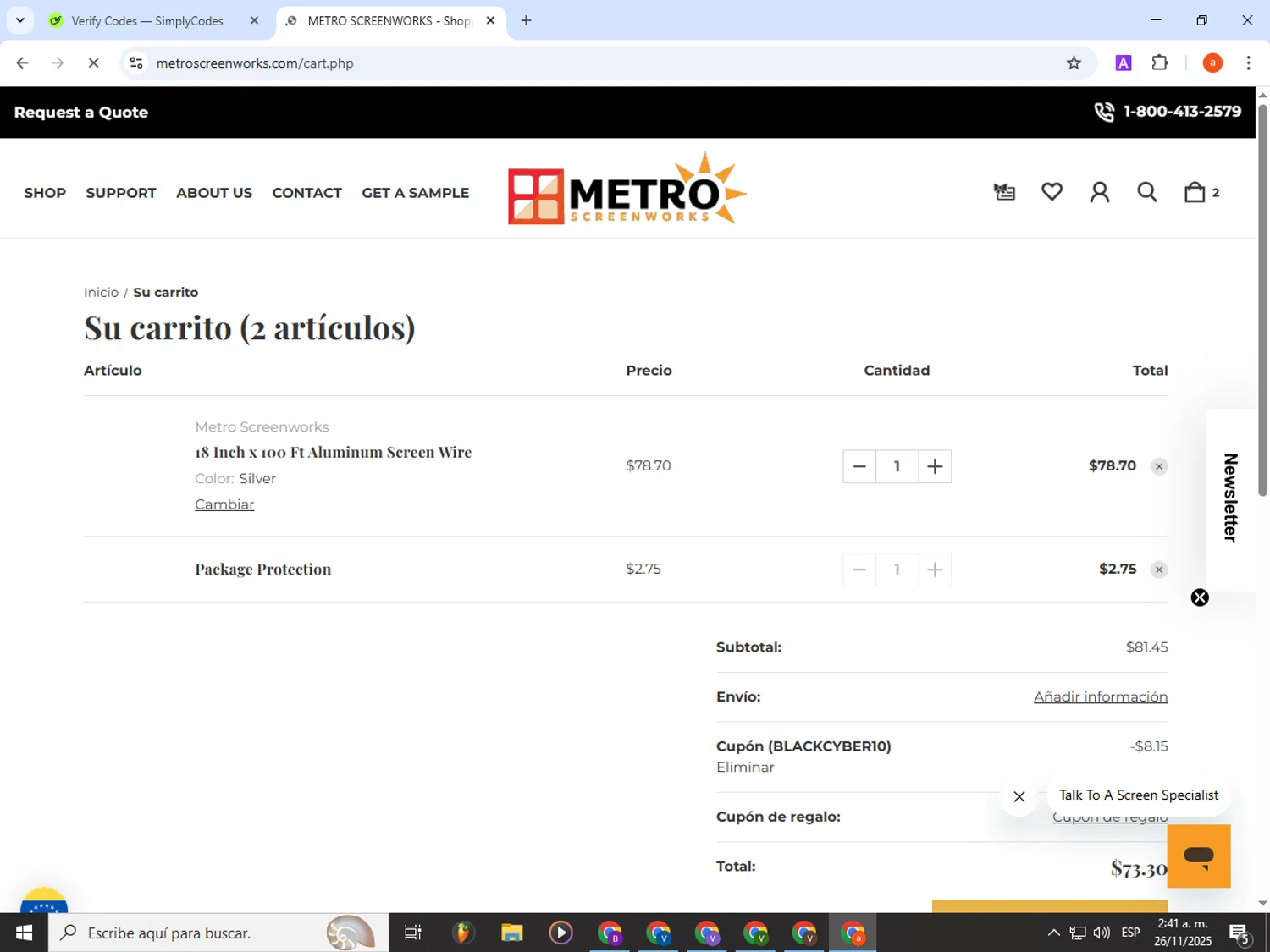Open the volume control in system tray
The width and height of the screenshot is (1270, 952).
coord(1101,933)
